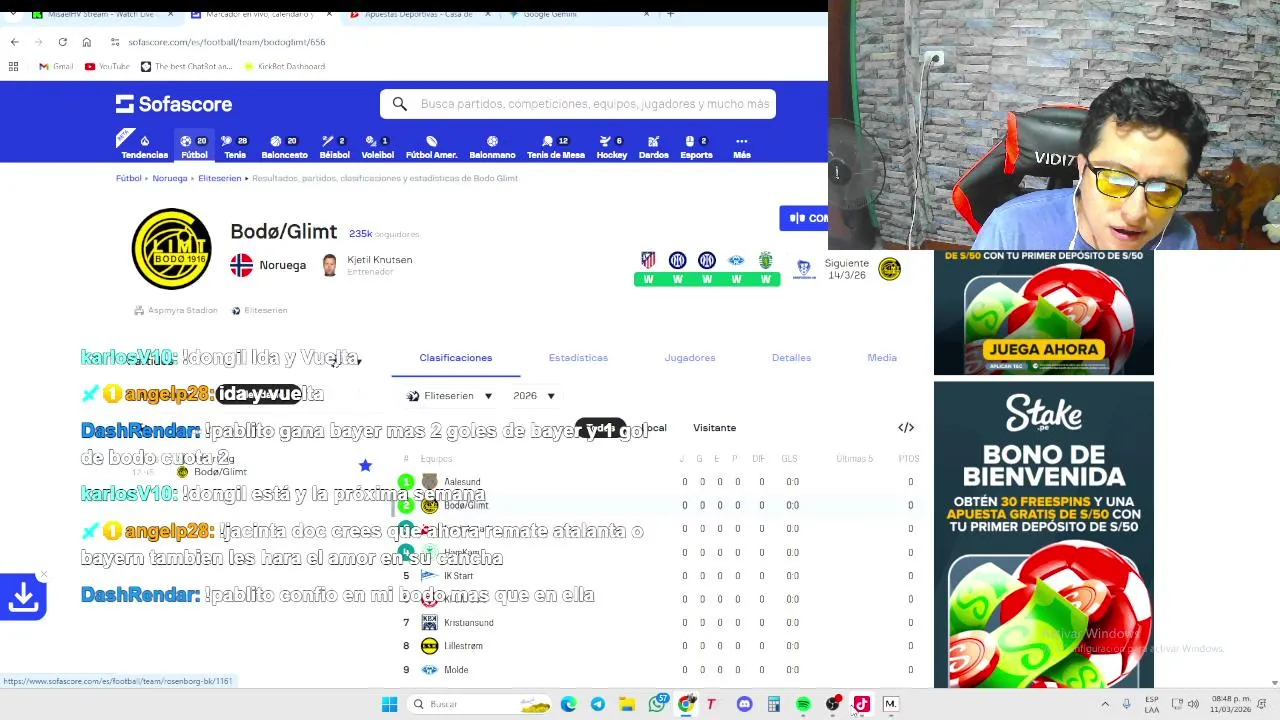1280x720 pixels.
Task: Go back in the browser
Action: 14,42
